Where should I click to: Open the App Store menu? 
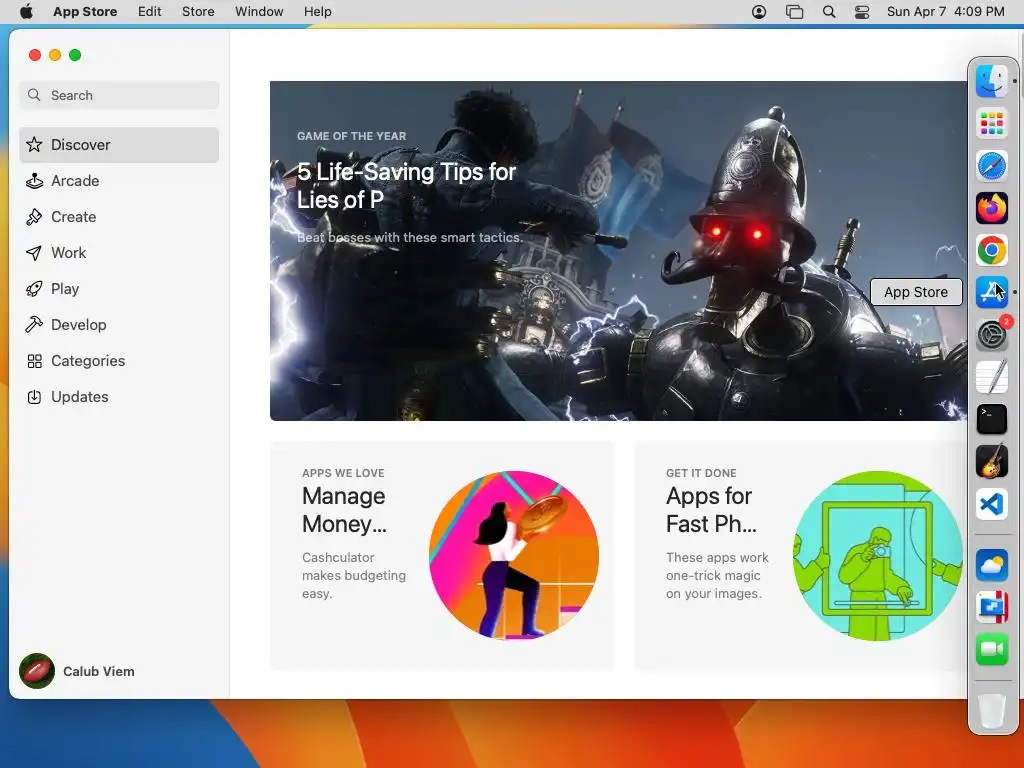coord(85,12)
